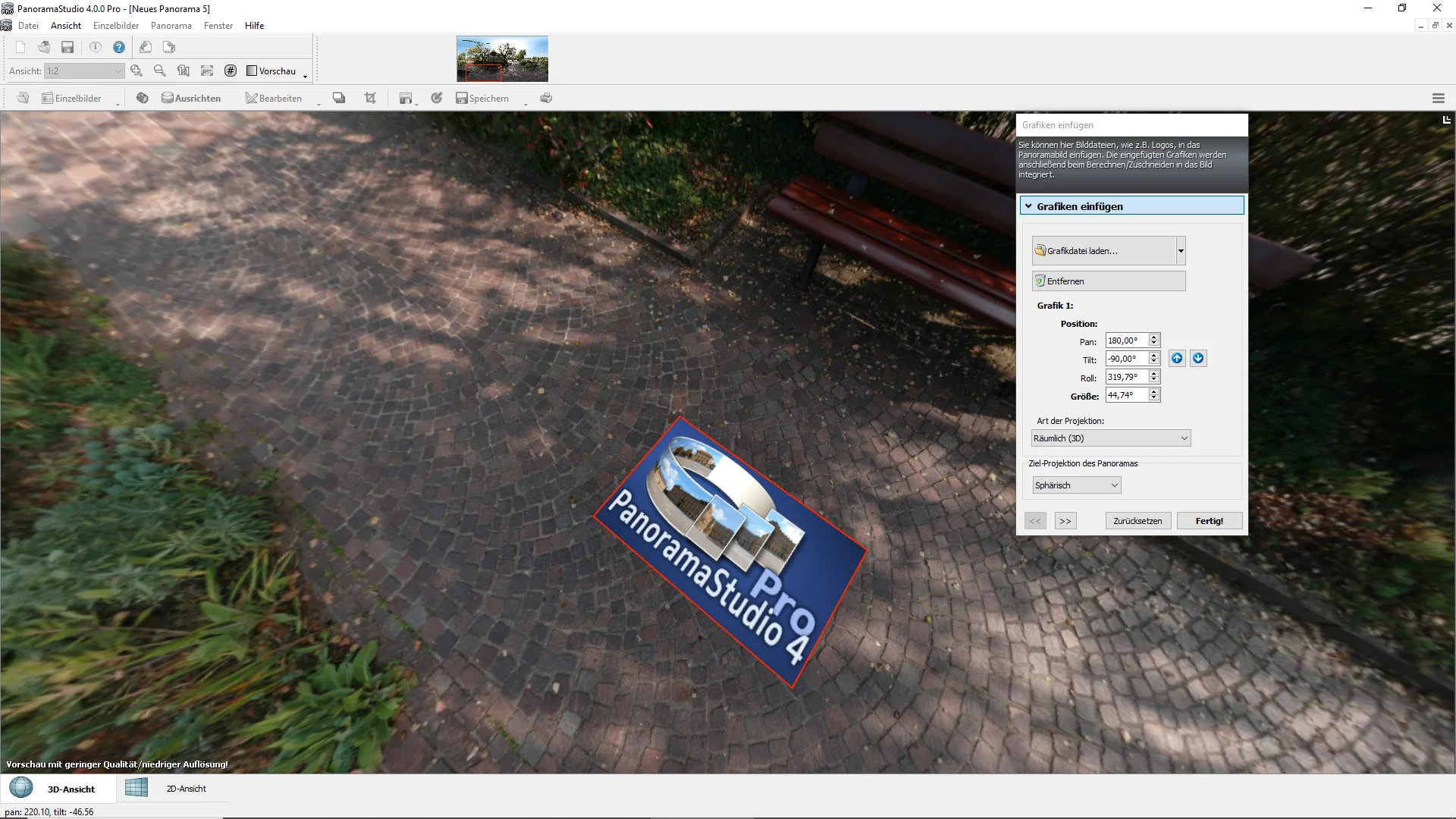Viewport: 1456px width, 819px height.
Task: Open Art der Projektion dropdown
Action: pos(1110,438)
